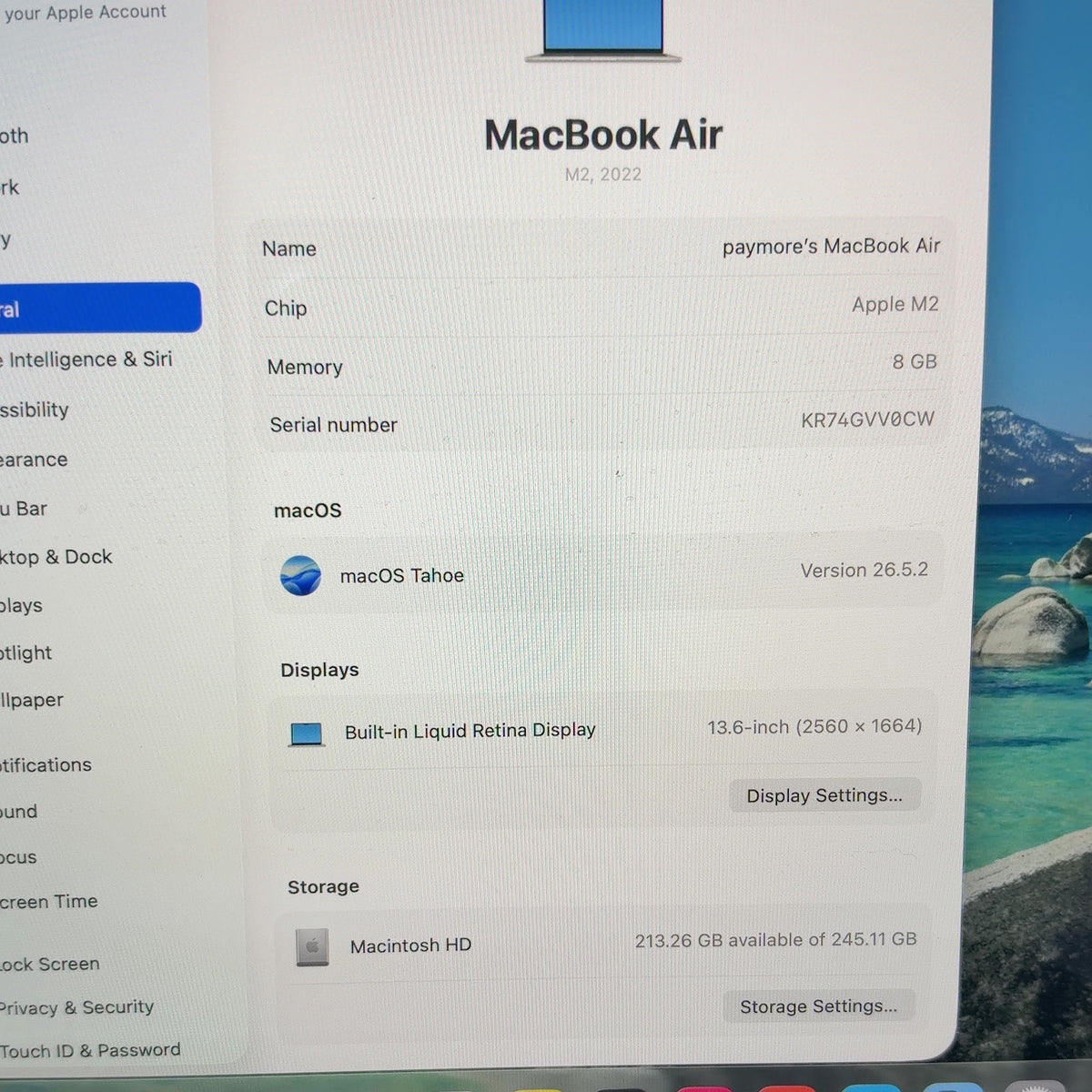Select Menu Bar sidebar item
1092x1092 pixels.
coord(25,509)
